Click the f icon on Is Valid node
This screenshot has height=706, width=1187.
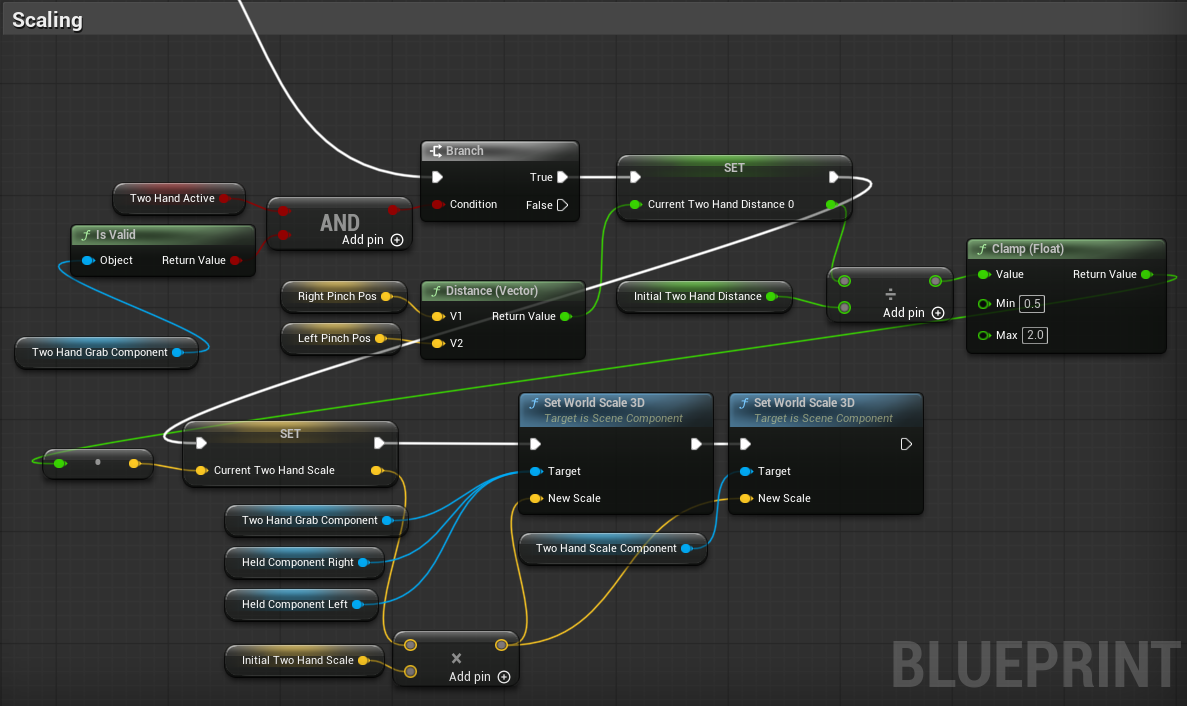pos(85,235)
